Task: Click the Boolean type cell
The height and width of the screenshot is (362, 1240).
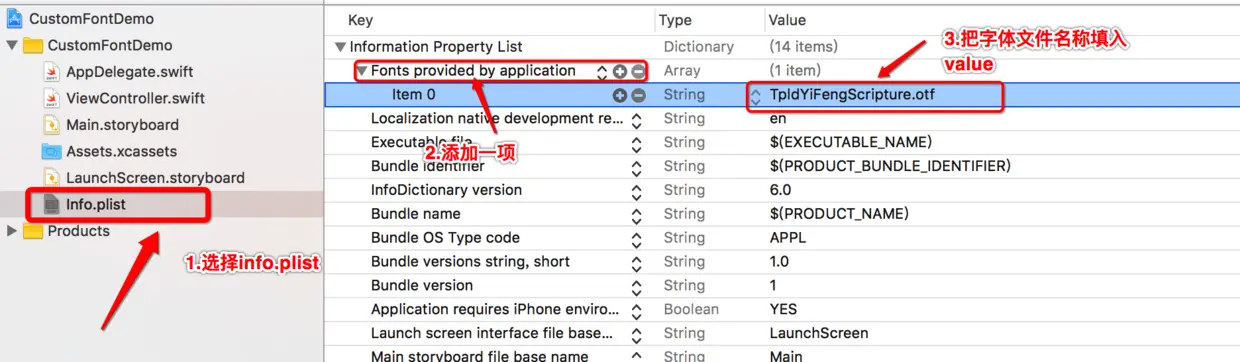Action: 691,310
